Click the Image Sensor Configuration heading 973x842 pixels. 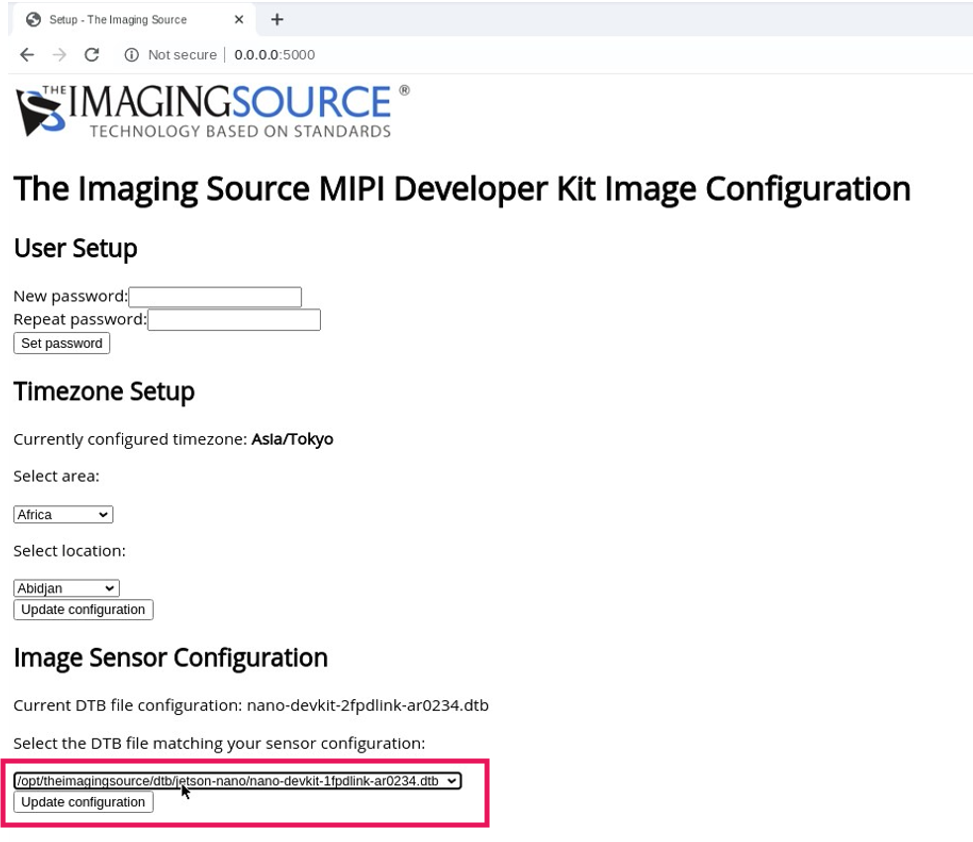[x=171, y=658]
